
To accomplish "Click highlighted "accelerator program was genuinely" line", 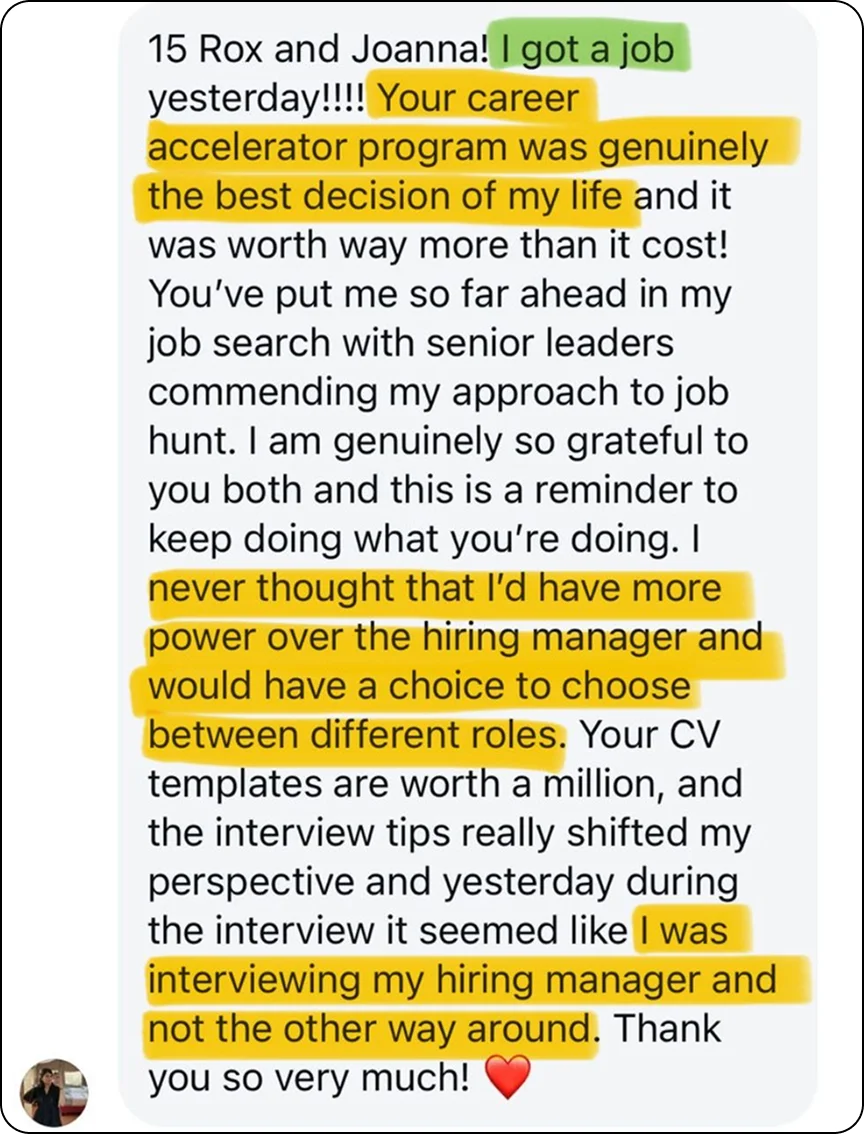I will [x=458, y=148].
